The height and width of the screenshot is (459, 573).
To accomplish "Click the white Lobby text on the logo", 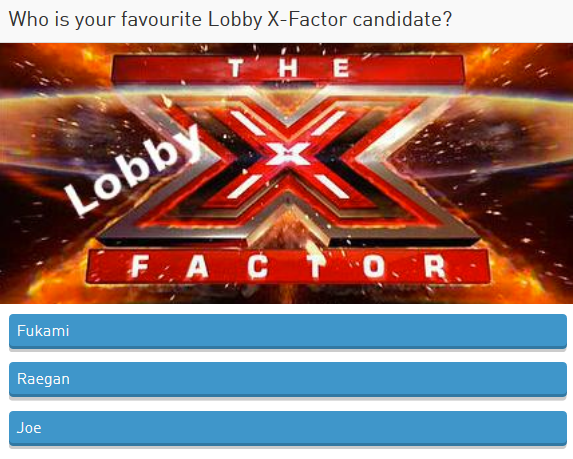I will [x=133, y=171].
